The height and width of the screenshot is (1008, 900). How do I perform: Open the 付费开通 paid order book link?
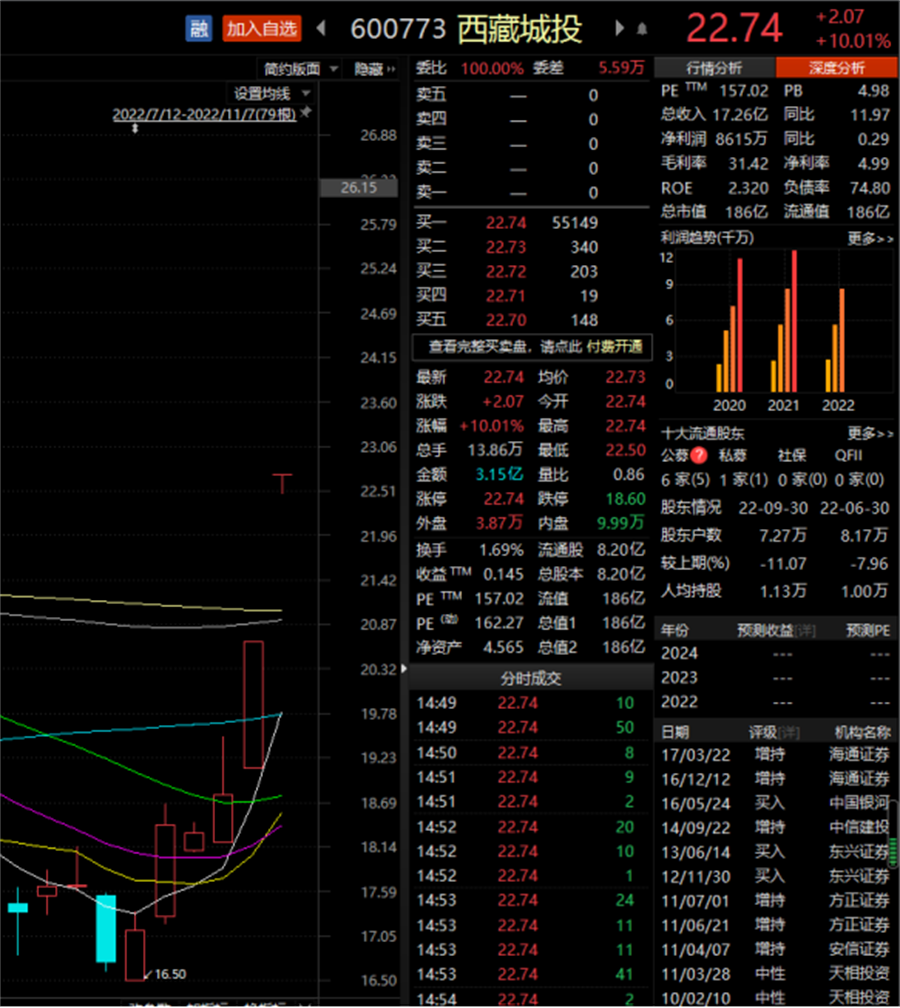(614, 347)
